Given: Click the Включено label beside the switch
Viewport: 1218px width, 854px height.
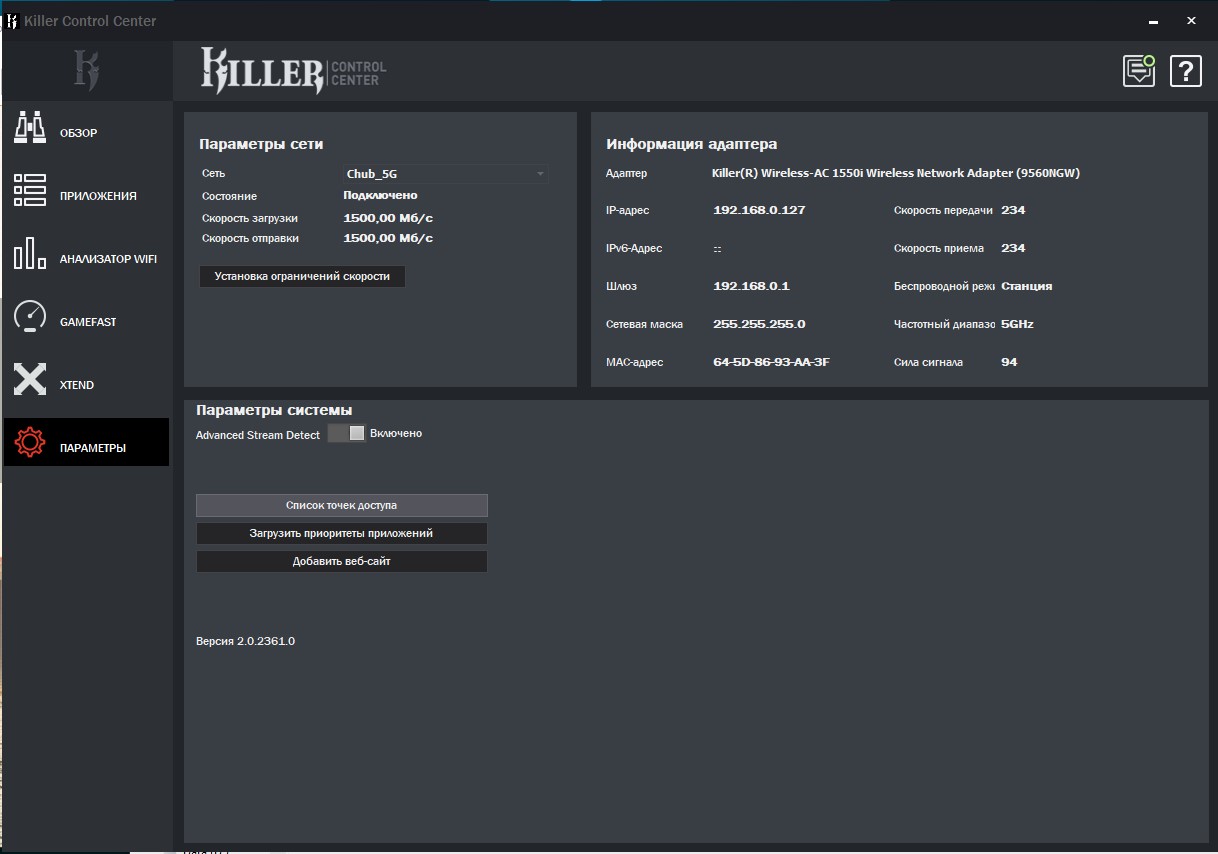Looking at the screenshot, I should coord(396,433).
